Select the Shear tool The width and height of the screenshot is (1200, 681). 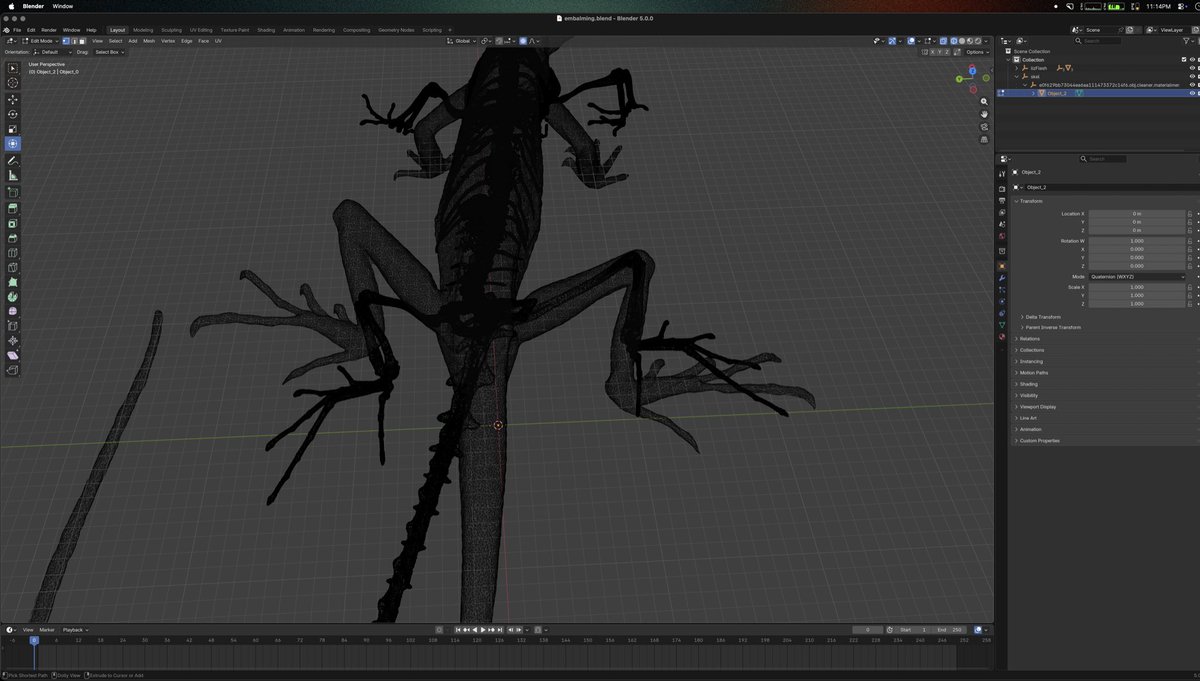click(x=13, y=356)
